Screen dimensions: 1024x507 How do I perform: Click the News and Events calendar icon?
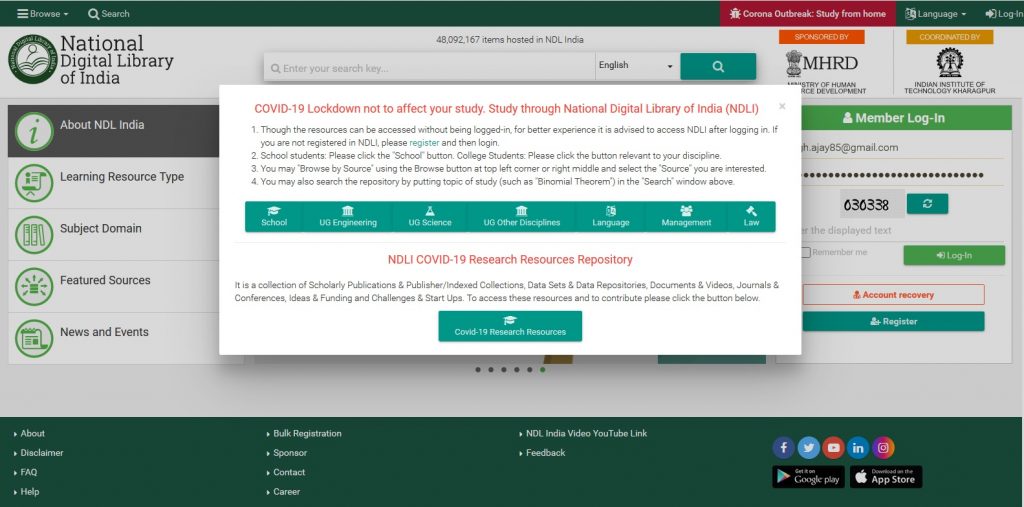33,338
